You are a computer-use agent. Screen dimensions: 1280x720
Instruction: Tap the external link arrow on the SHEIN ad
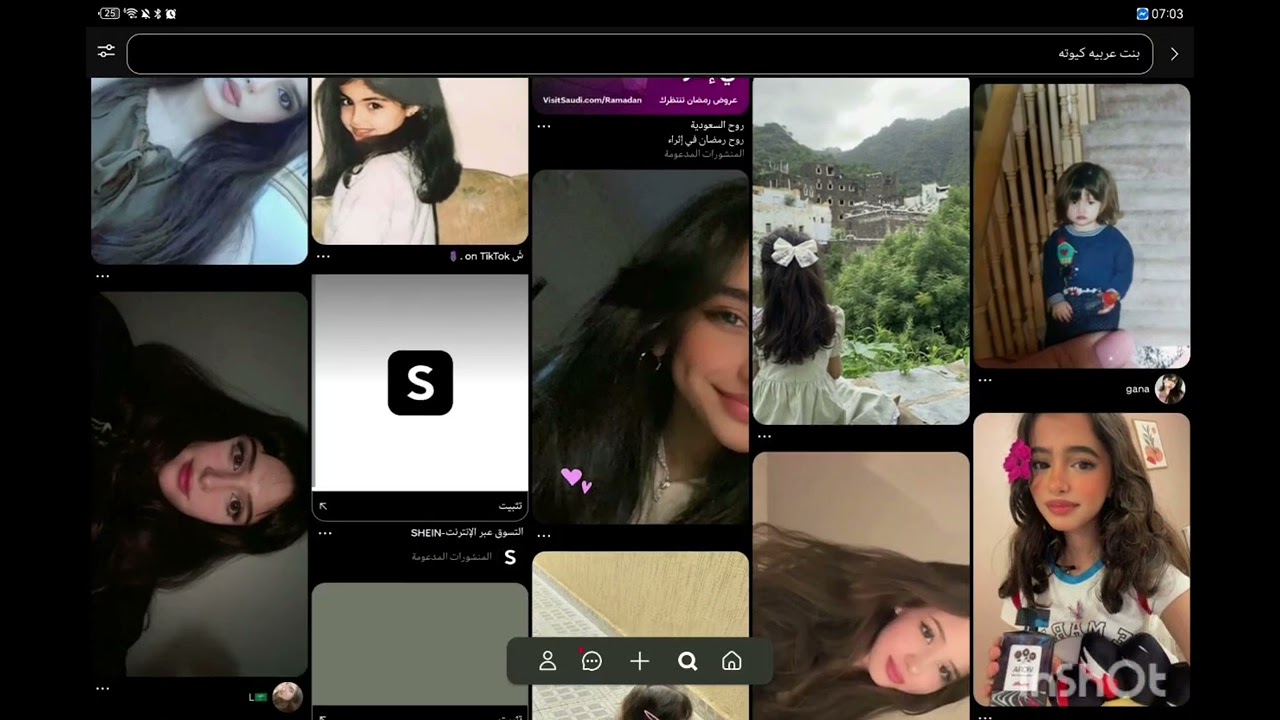tap(323, 507)
